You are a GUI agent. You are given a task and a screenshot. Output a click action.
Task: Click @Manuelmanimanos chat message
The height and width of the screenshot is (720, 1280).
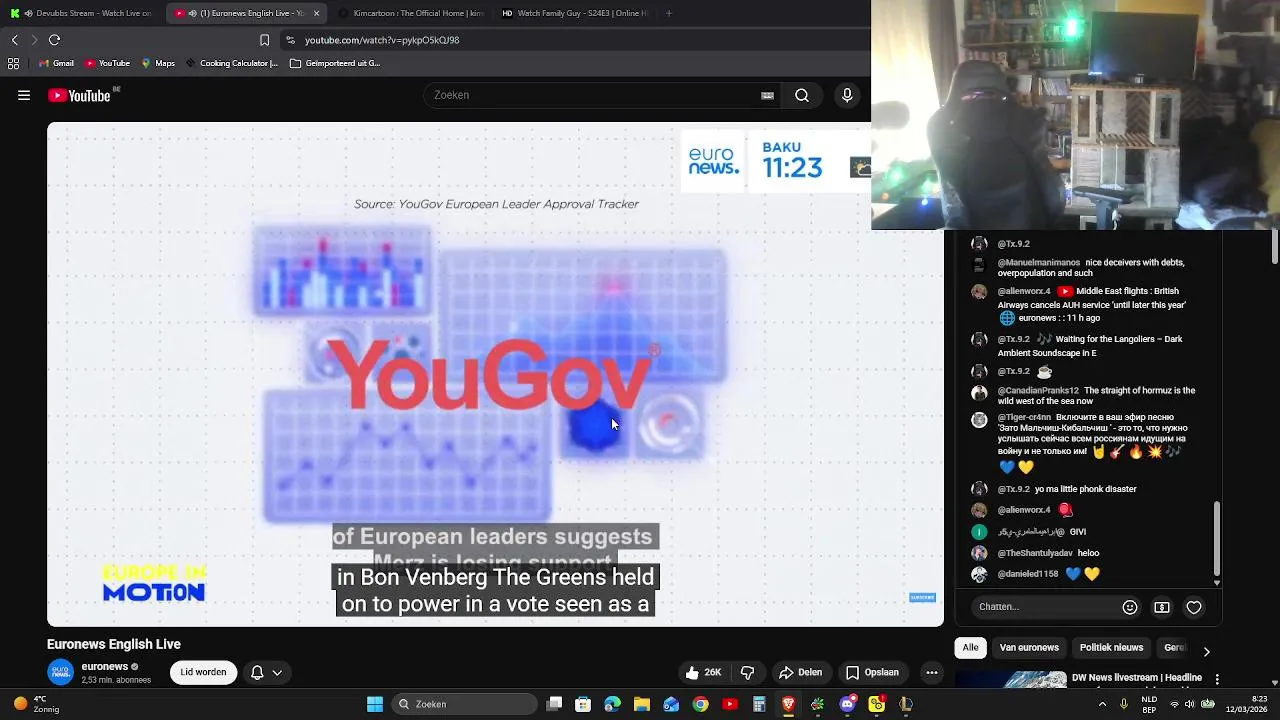point(1090,268)
